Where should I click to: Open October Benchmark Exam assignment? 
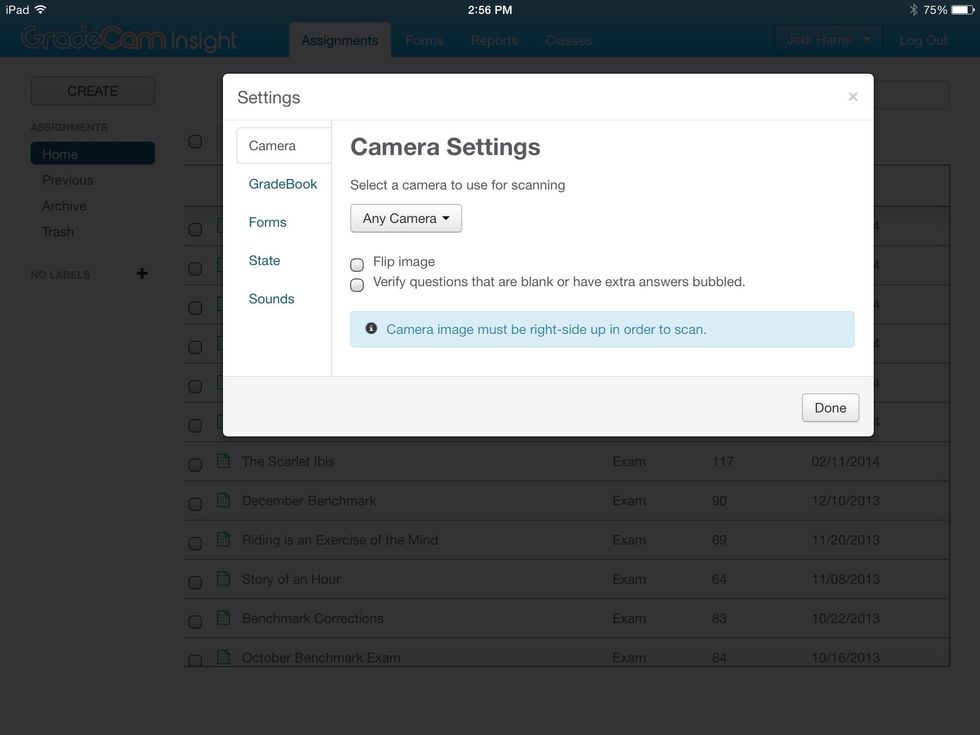[321, 658]
